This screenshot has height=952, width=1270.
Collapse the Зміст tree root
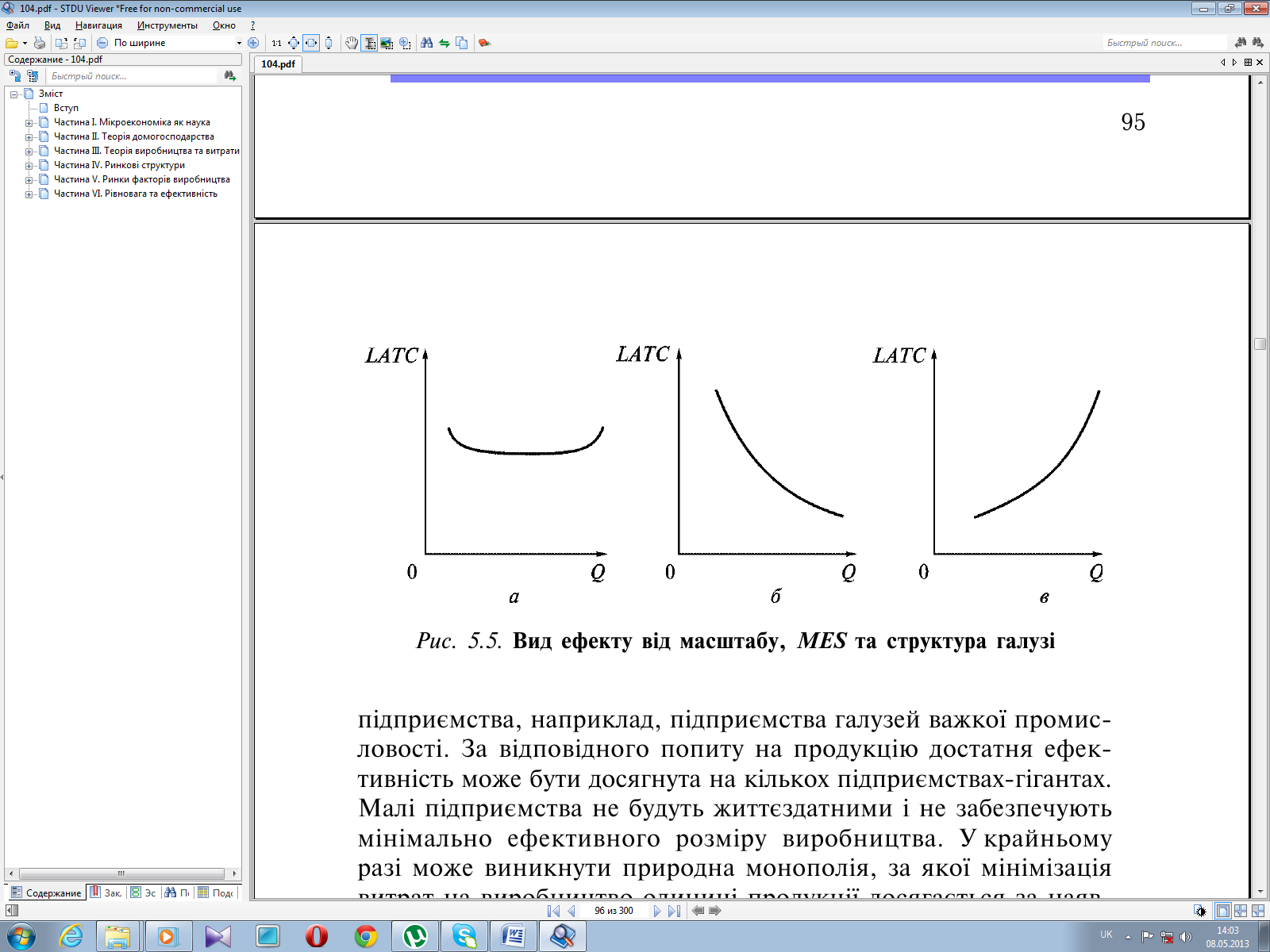(x=14, y=94)
